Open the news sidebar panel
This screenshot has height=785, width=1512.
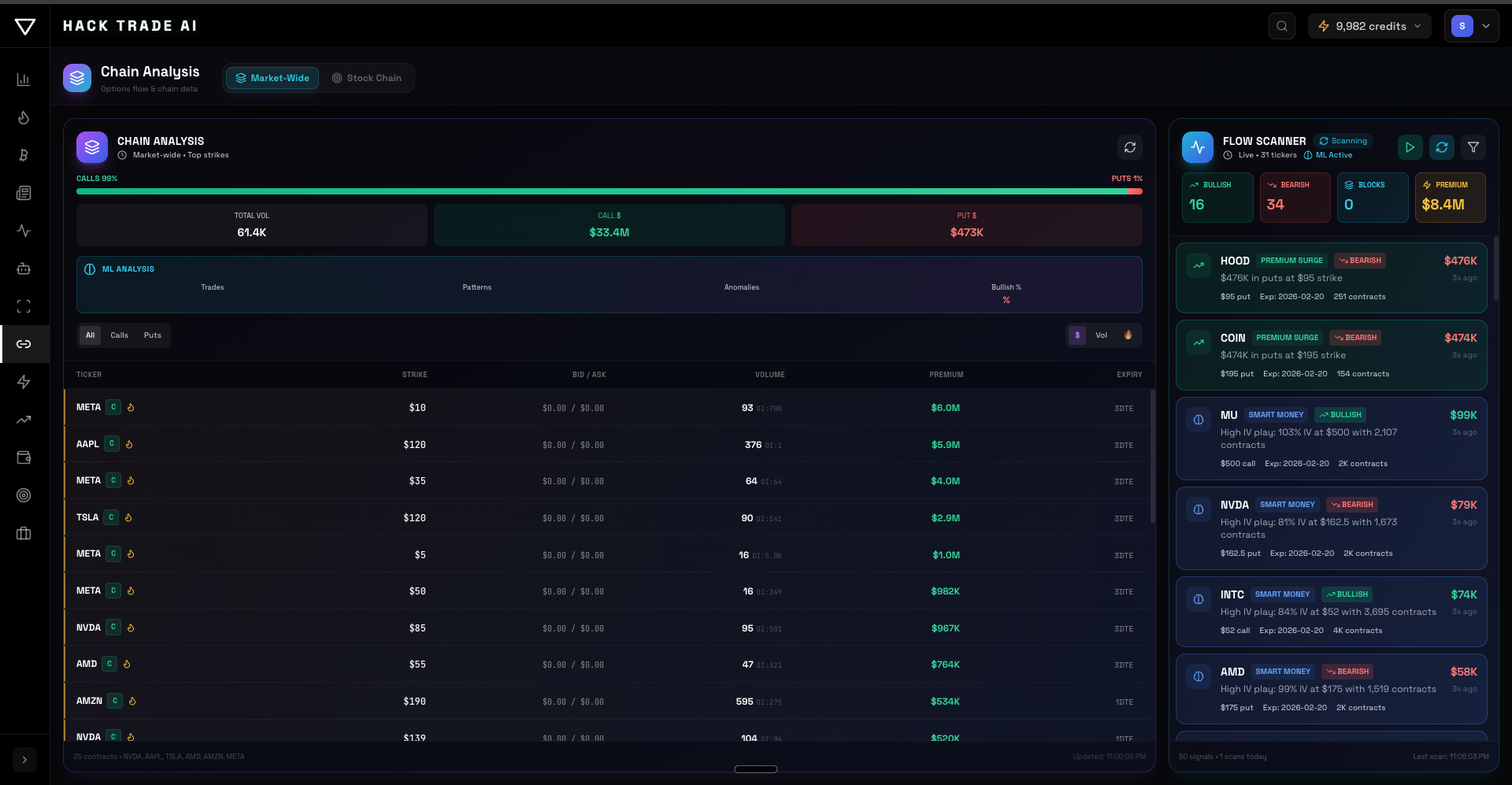pos(24,193)
